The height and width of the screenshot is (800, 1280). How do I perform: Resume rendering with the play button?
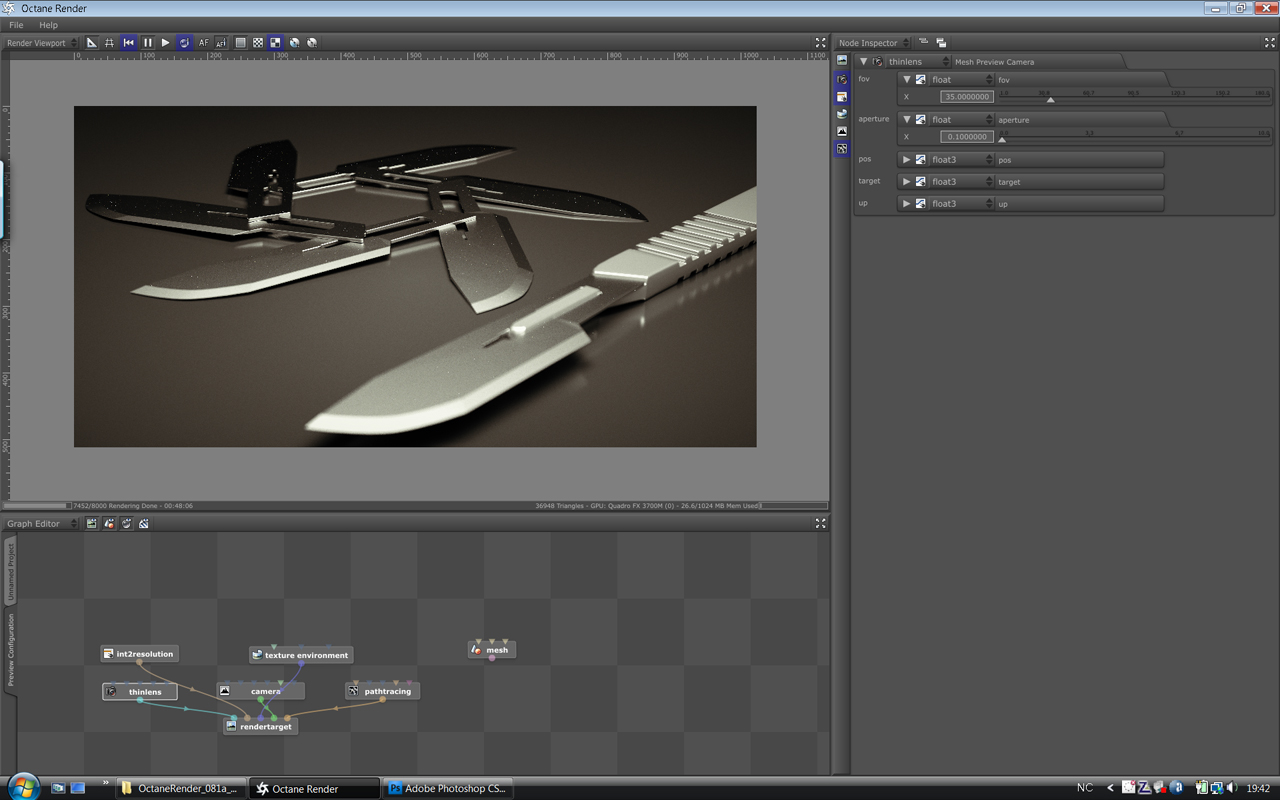(x=166, y=43)
